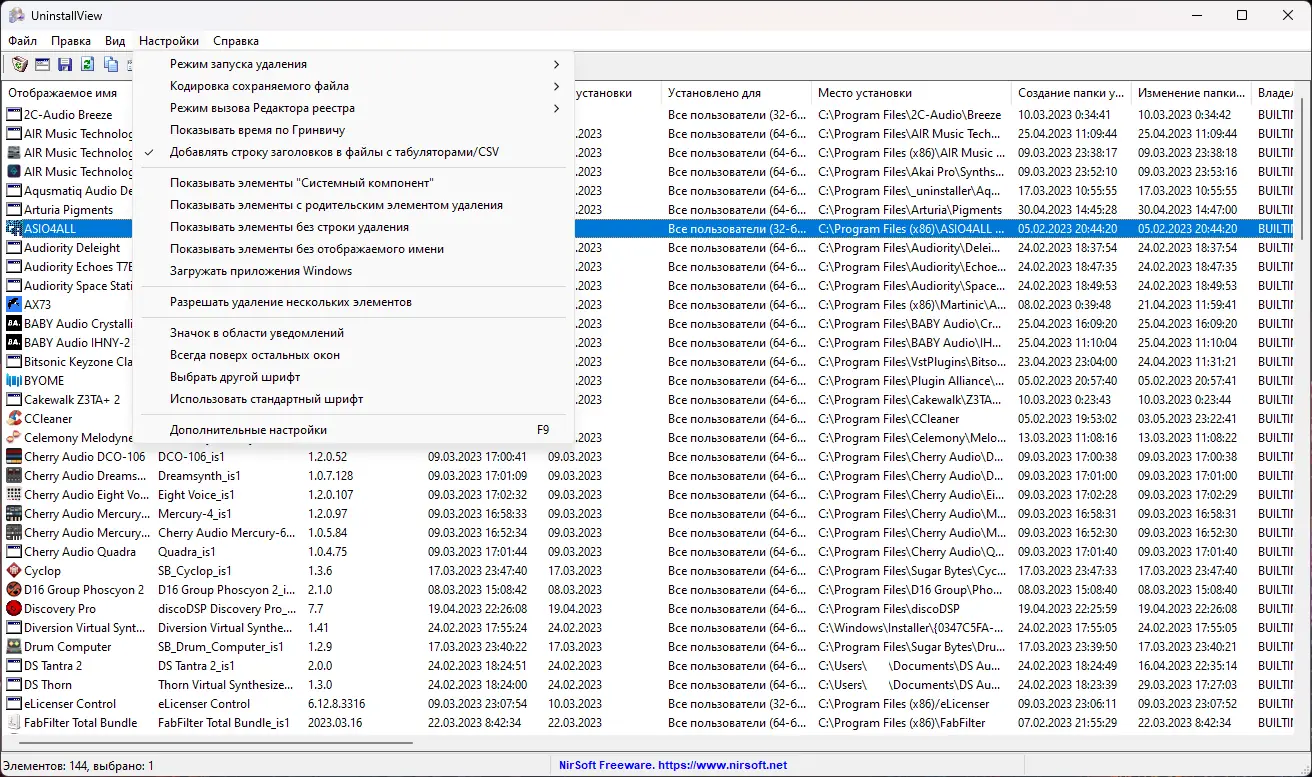Click the UninstallView app icon in the title bar
This screenshot has width=1312, height=777.
tap(17, 16)
